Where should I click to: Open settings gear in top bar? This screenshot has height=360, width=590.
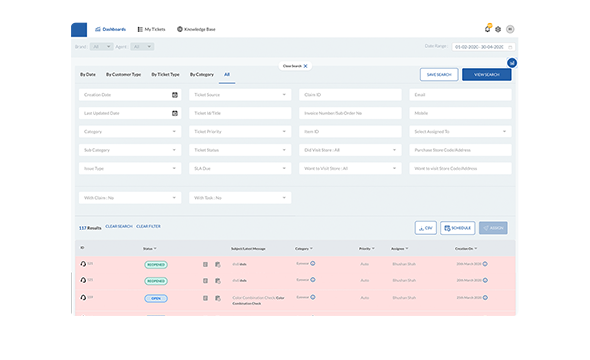pos(498,29)
